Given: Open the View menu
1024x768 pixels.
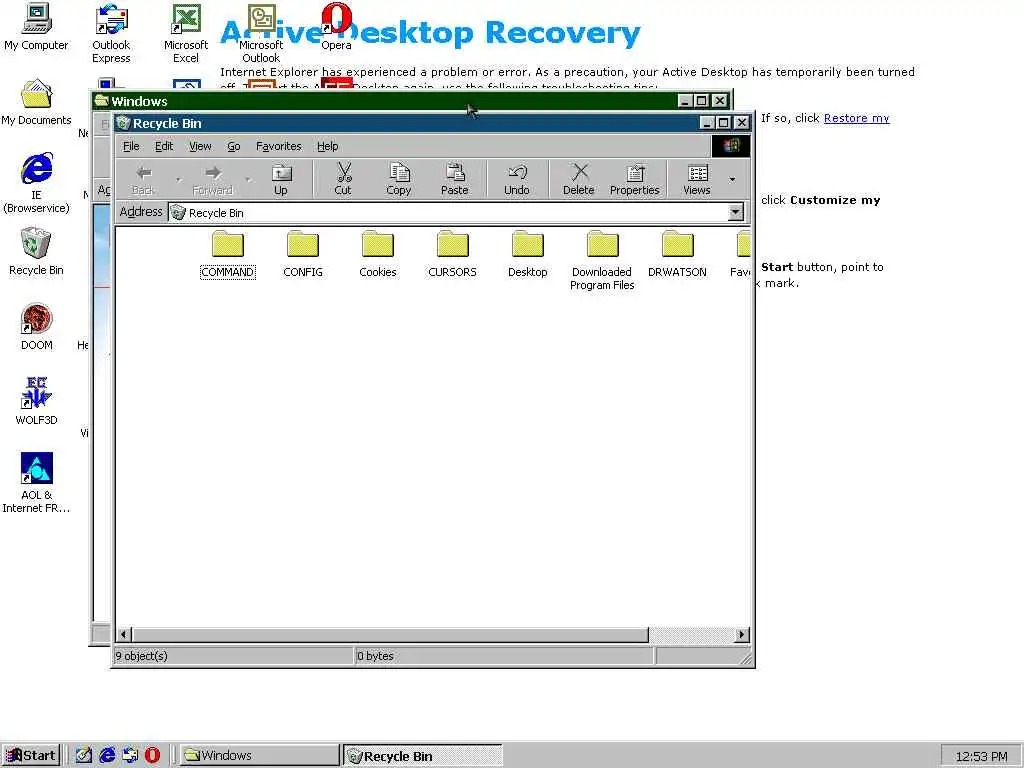Looking at the screenshot, I should tap(200, 146).
